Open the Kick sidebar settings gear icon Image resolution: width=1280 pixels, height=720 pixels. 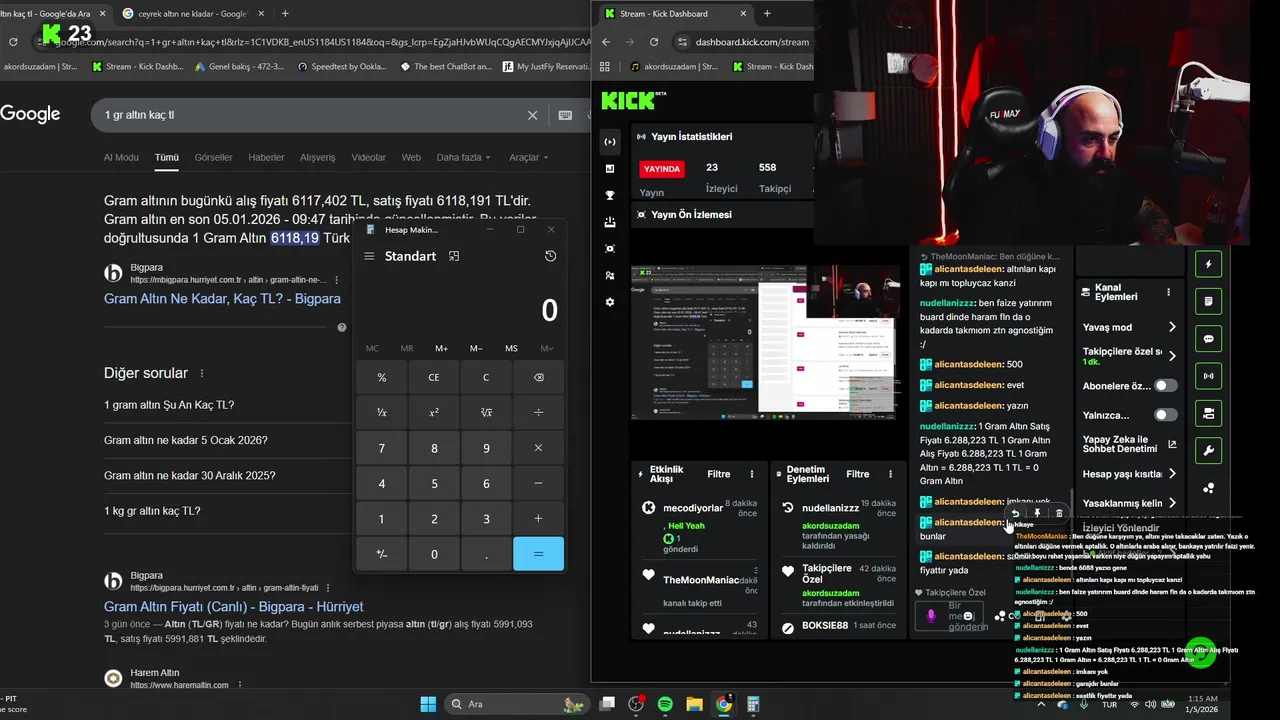[610, 302]
